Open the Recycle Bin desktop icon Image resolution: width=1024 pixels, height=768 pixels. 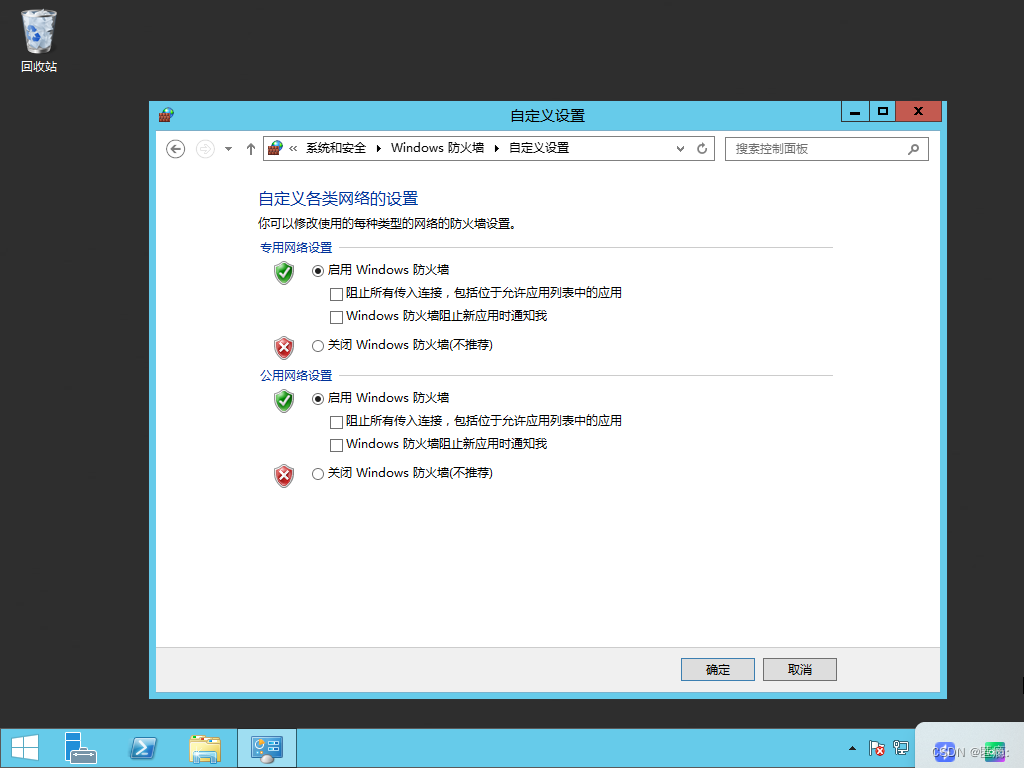point(39,40)
